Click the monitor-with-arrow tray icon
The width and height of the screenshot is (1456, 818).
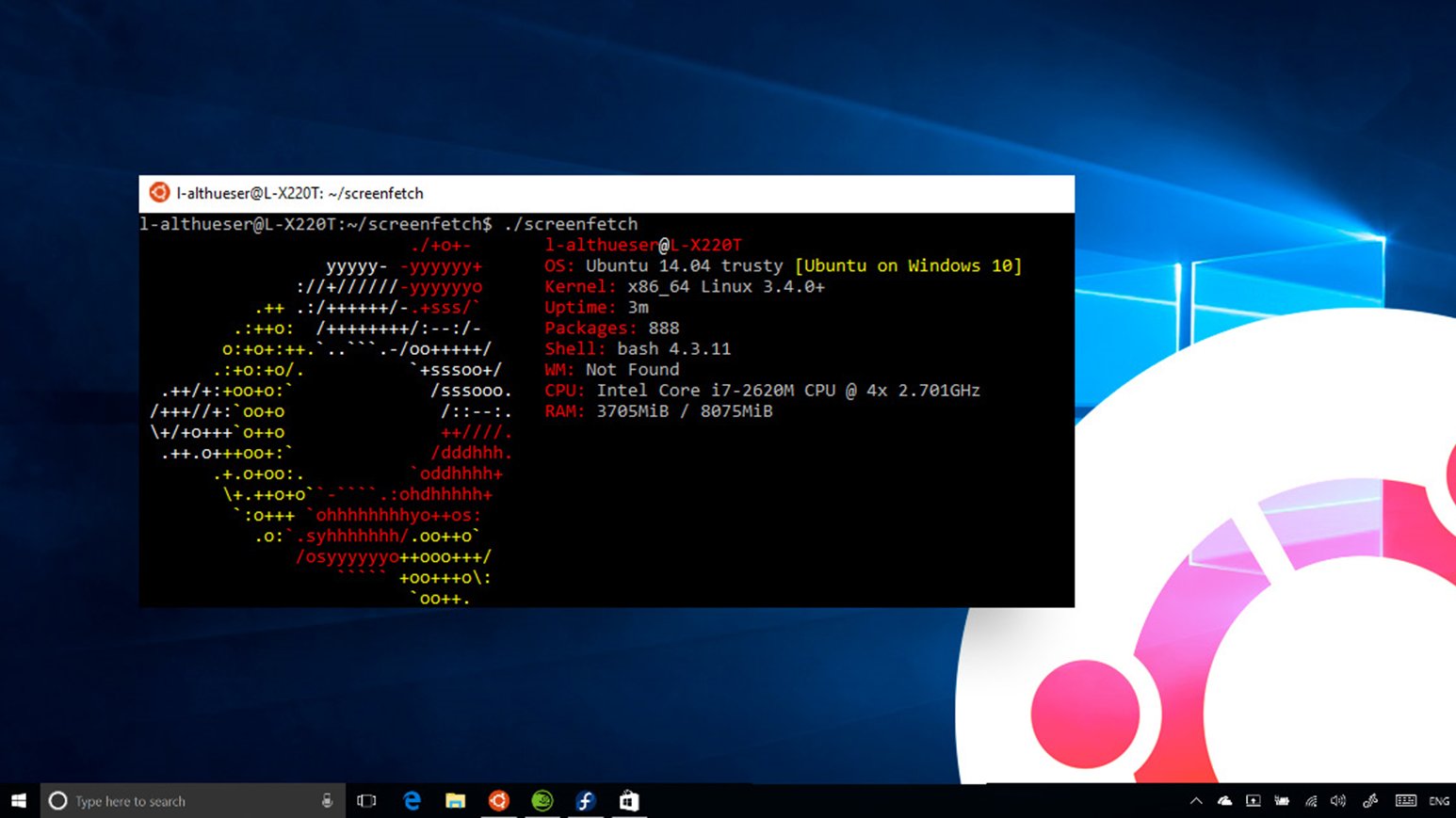(1254, 801)
